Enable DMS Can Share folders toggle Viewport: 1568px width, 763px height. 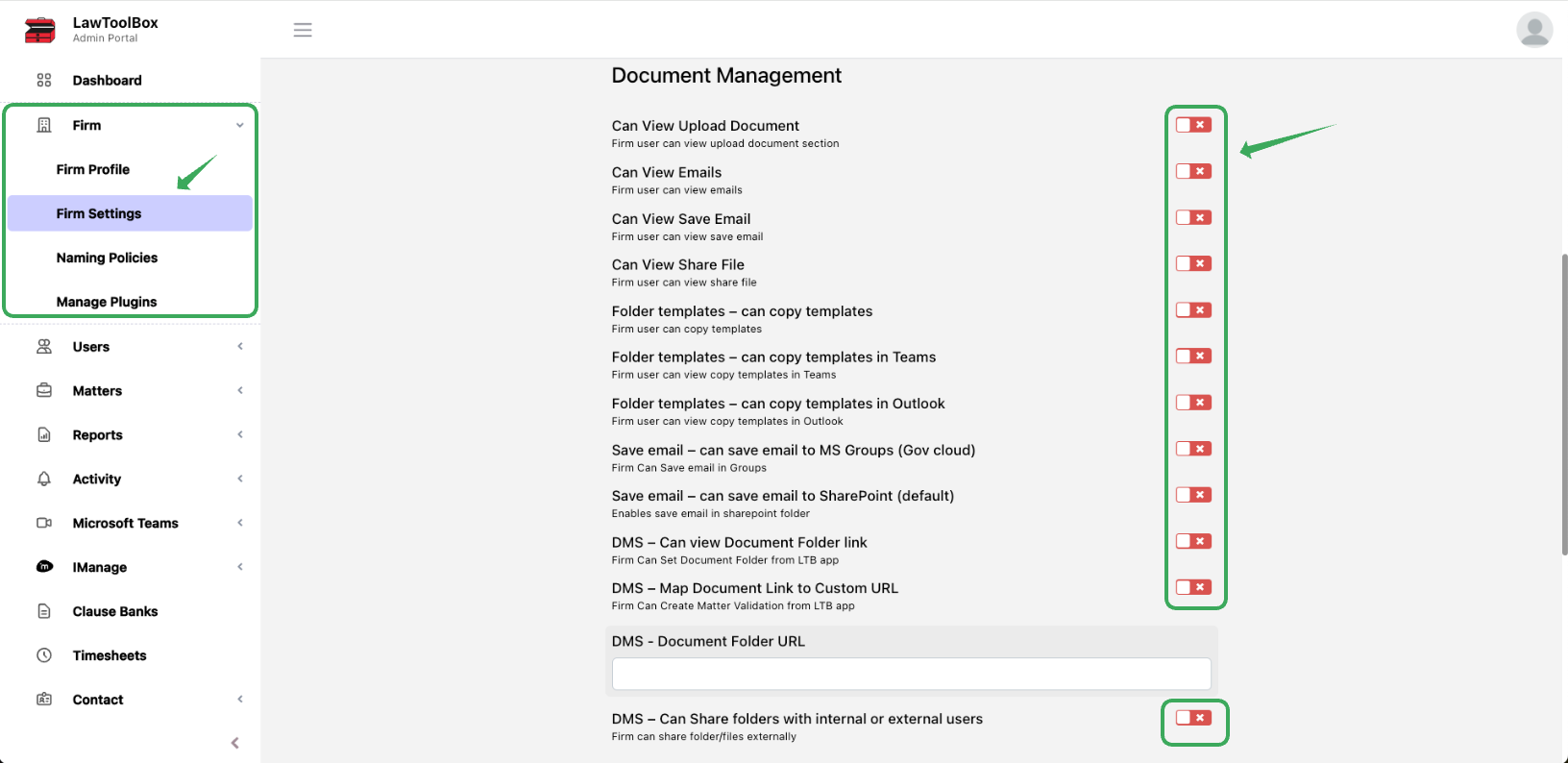coord(1194,718)
